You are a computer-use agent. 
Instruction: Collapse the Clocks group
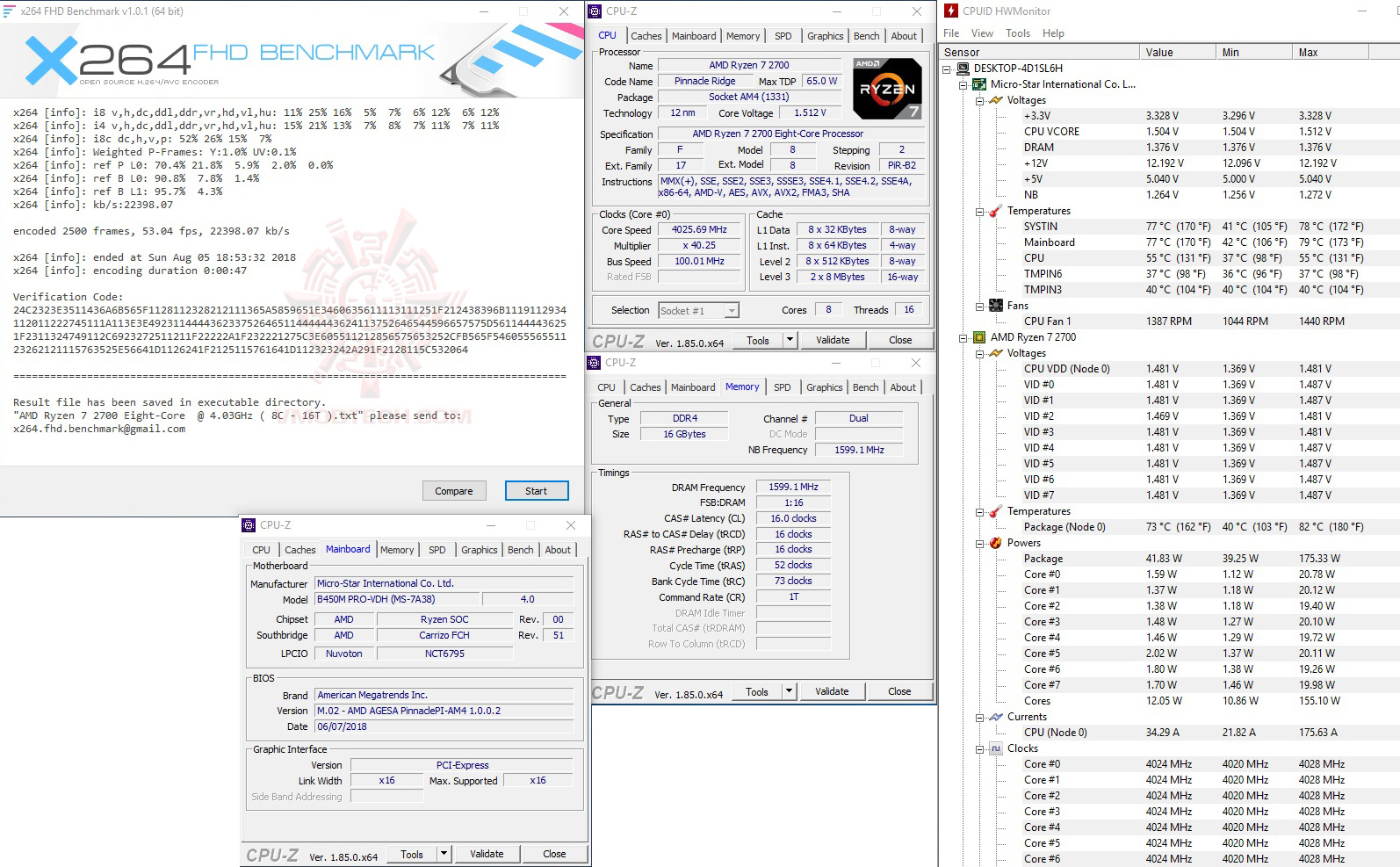(980, 748)
